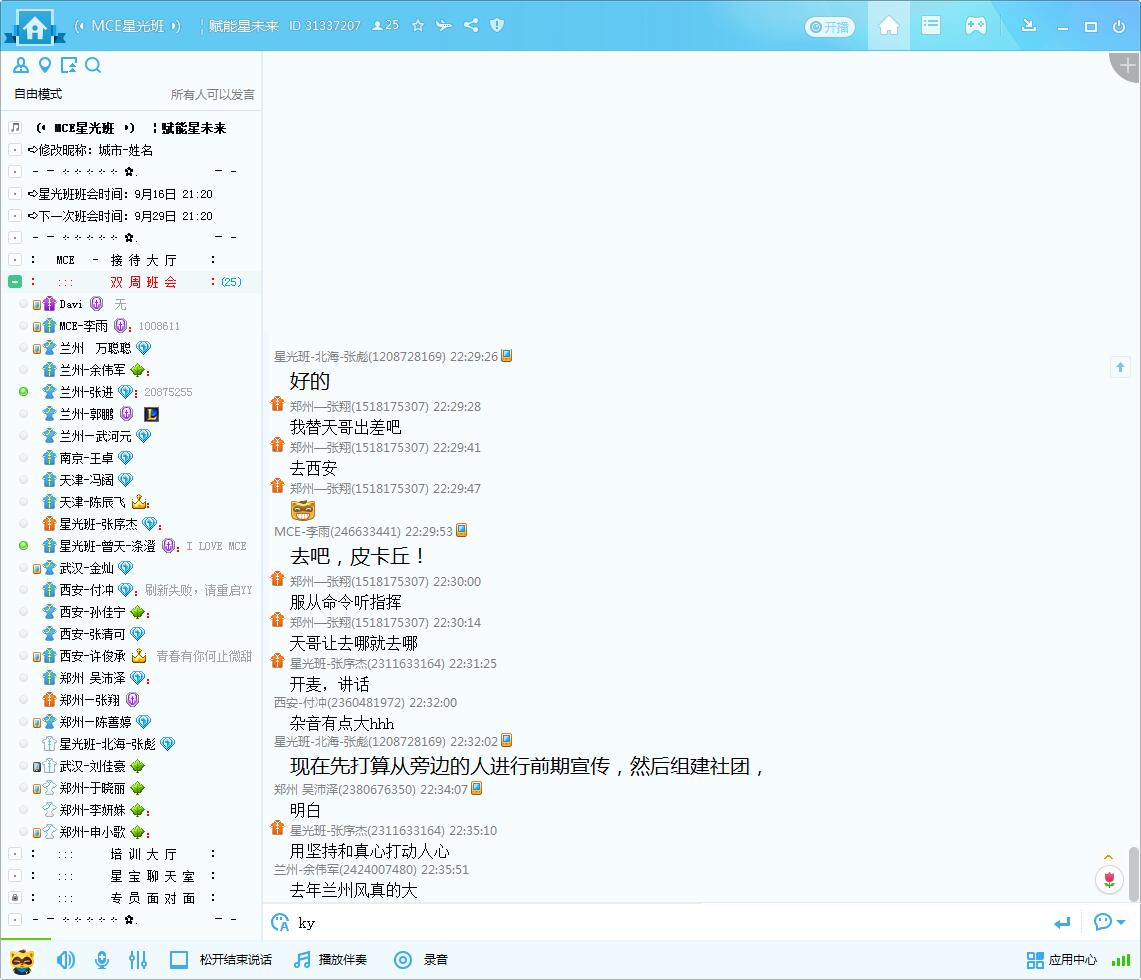
Task: Open the 自由模式 speaking mode selector
Action: point(38,94)
